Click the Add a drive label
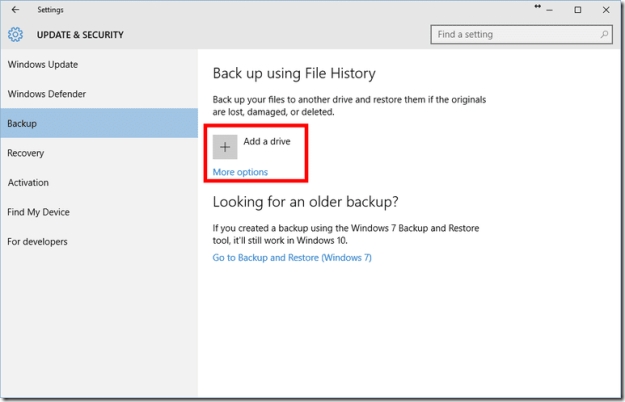The width and height of the screenshot is (625, 402). pyautogui.click(x=267, y=142)
